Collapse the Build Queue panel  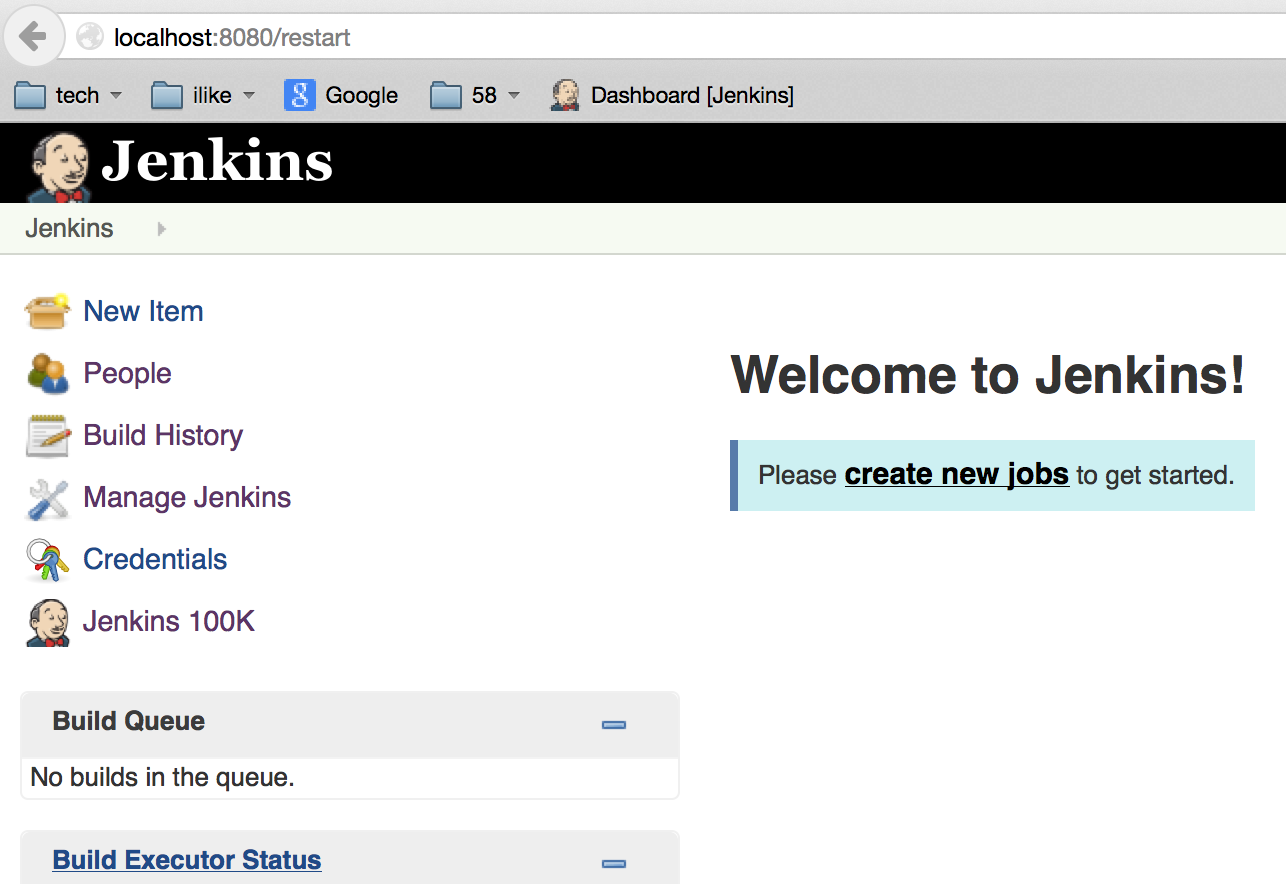614,724
